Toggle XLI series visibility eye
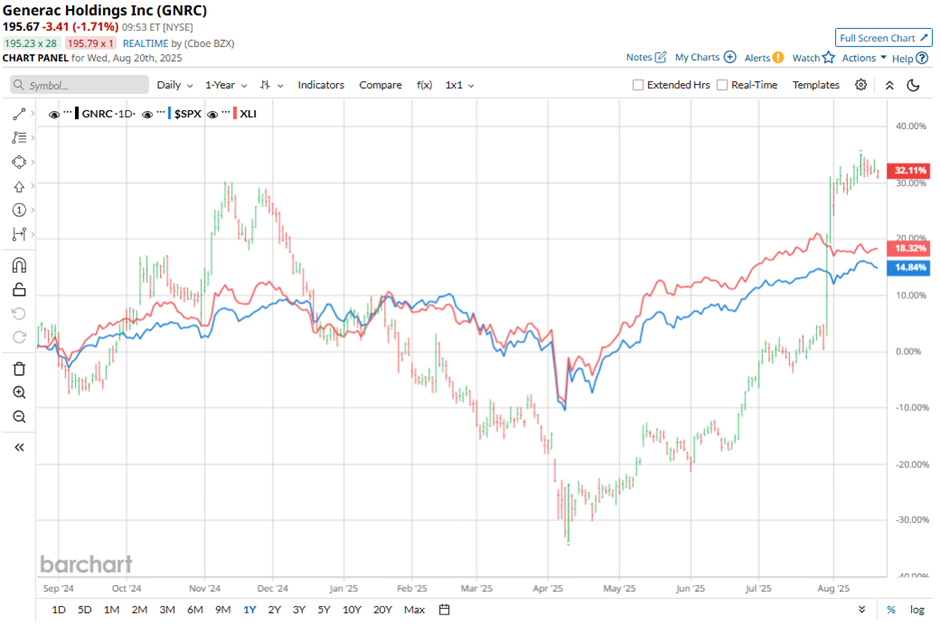Image resolution: width=940 pixels, height=625 pixels. pyautogui.click(x=212, y=114)
